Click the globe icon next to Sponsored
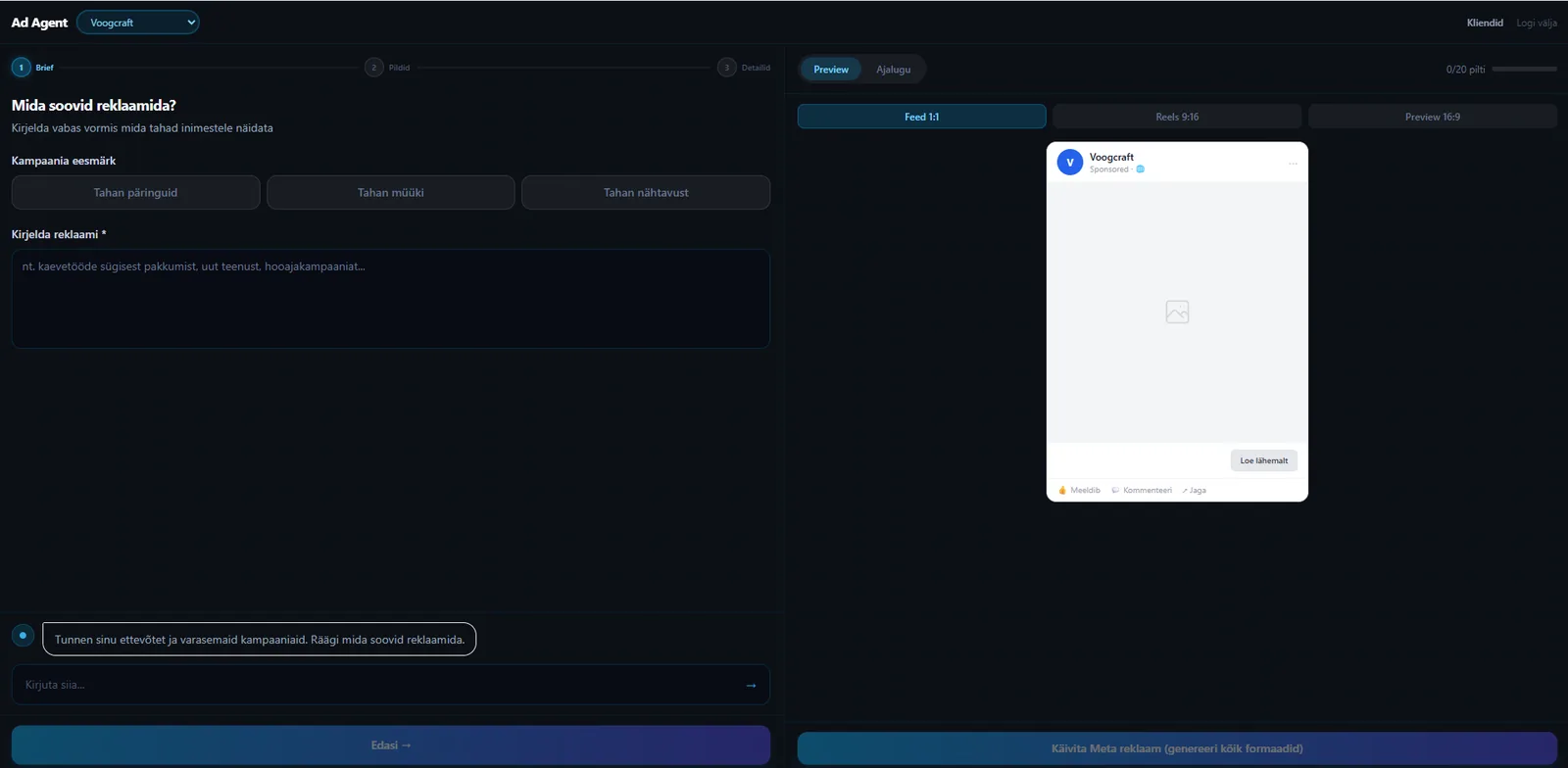Image resolution: width=1568 pixels, height=768 pixels. (1140, 169)
